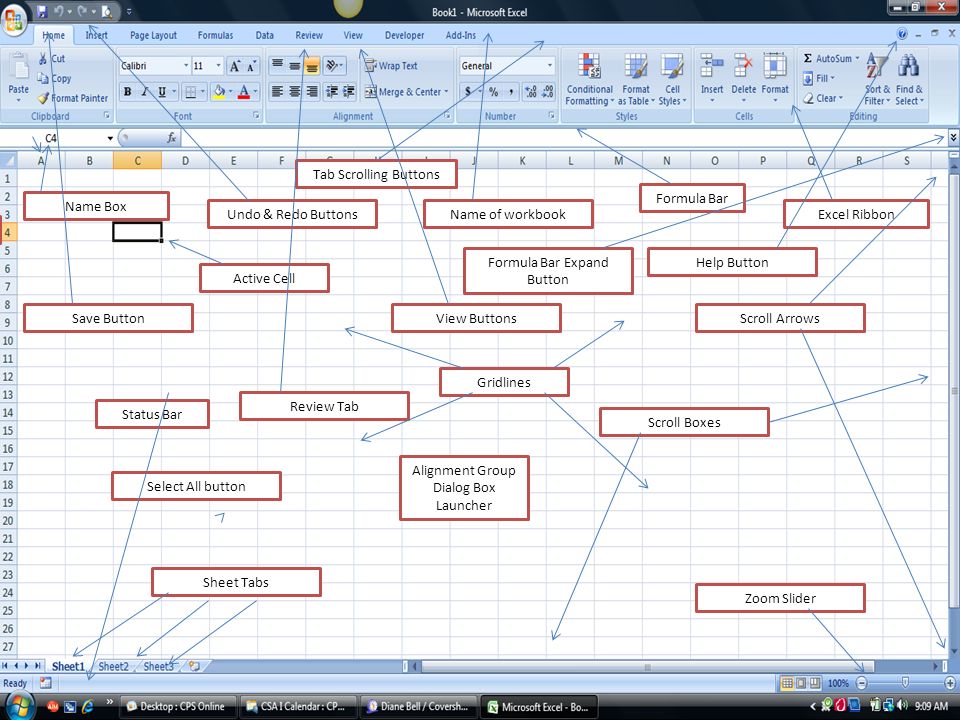Screen dimensions: 960x720
Task: Click Delete in the Cells group
Action: coord(744,78)
